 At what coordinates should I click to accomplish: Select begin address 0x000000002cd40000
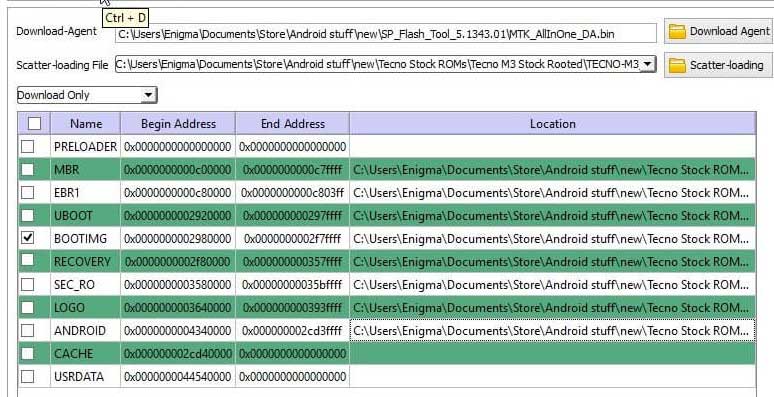(178, 354)
